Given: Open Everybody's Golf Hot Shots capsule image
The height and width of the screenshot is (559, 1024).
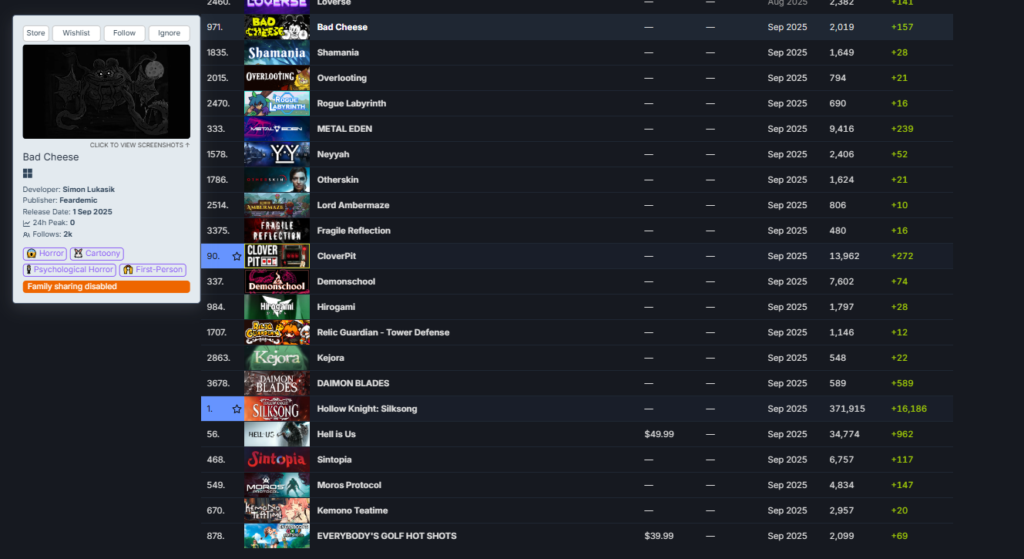Looking at the screenshot, I should pyautogui.click(x=277, y=537).
